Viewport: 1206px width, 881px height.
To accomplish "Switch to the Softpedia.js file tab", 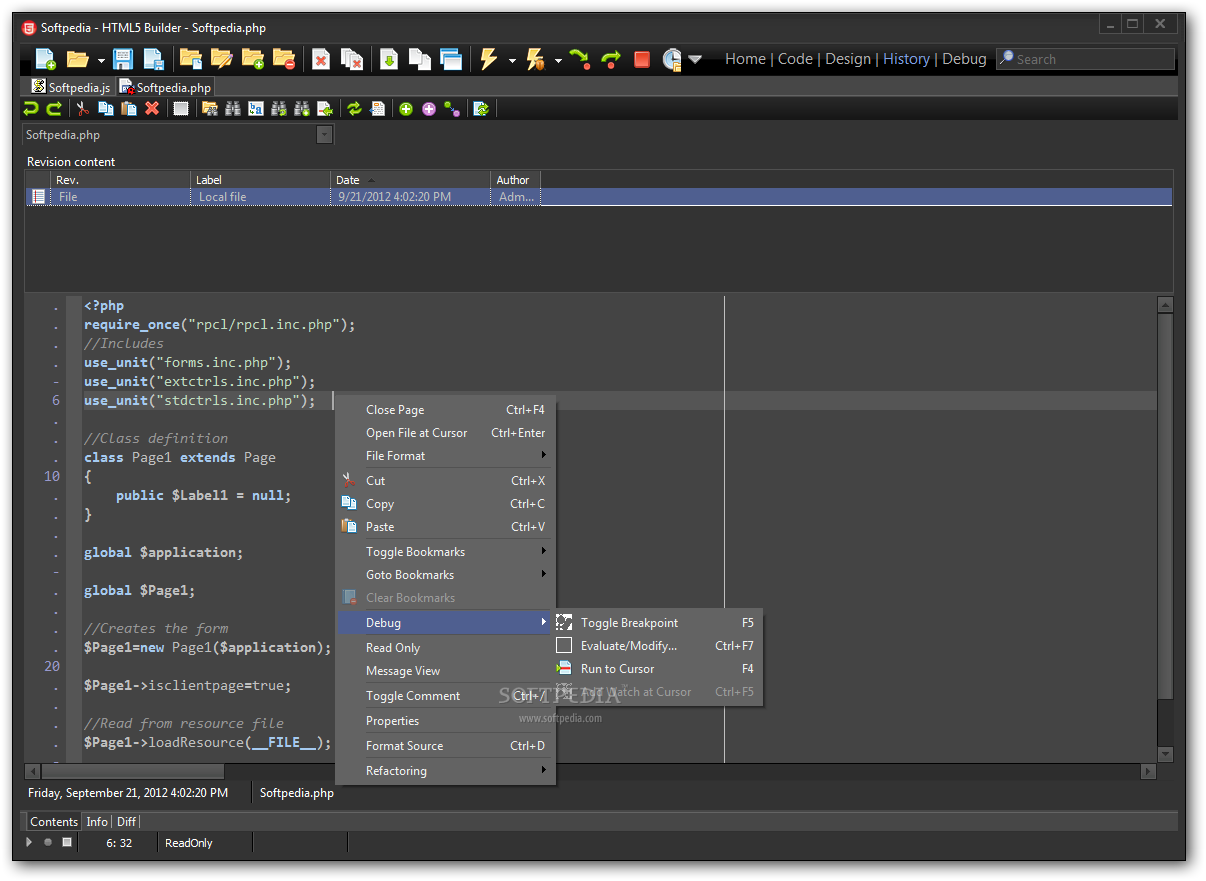I will point(70,87).
